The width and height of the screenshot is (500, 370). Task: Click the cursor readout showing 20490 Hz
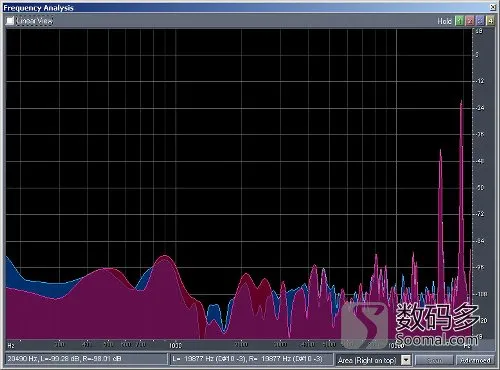pos(86,359)
